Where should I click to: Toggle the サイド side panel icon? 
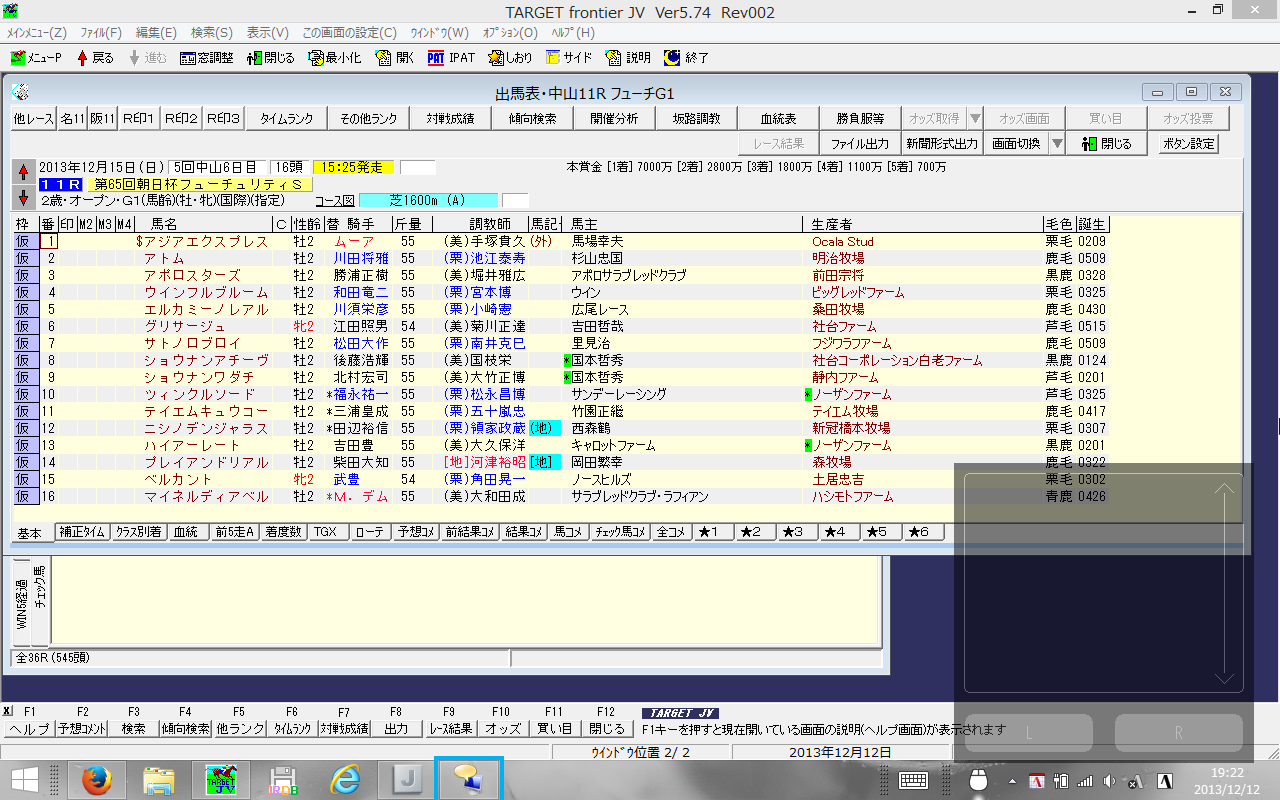coord(568,58)
